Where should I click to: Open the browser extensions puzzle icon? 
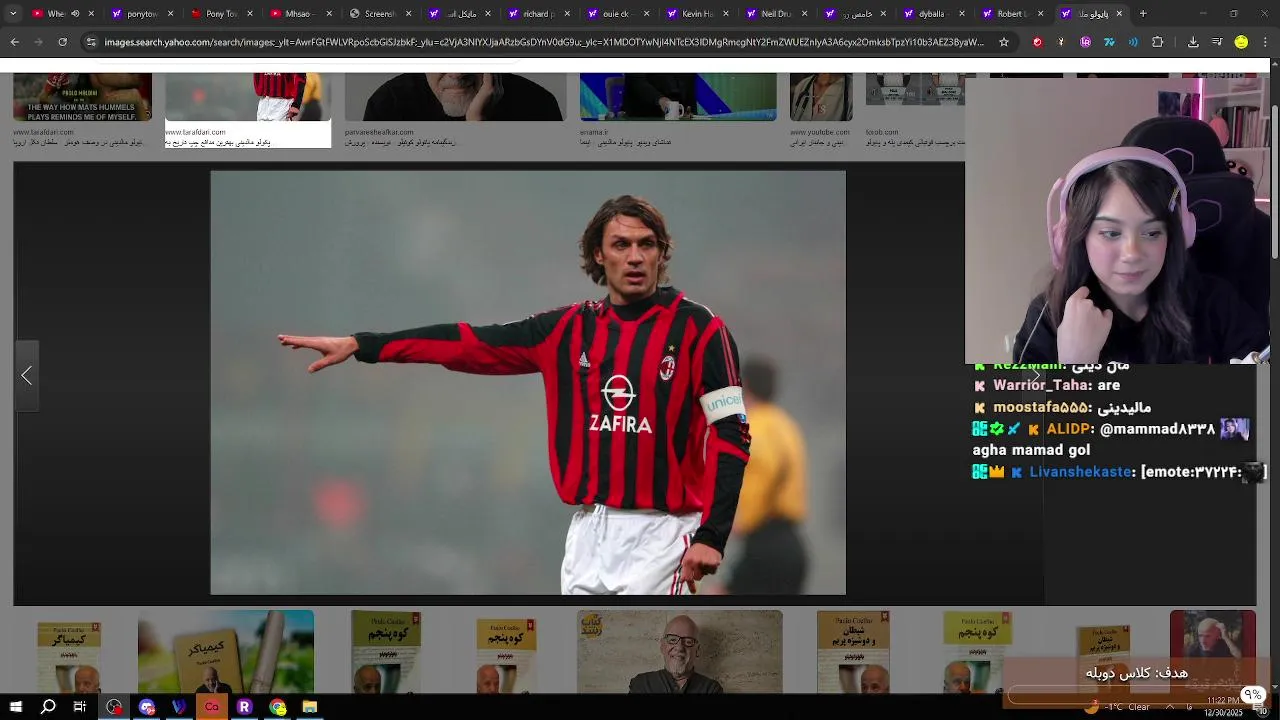(1157, 42)
